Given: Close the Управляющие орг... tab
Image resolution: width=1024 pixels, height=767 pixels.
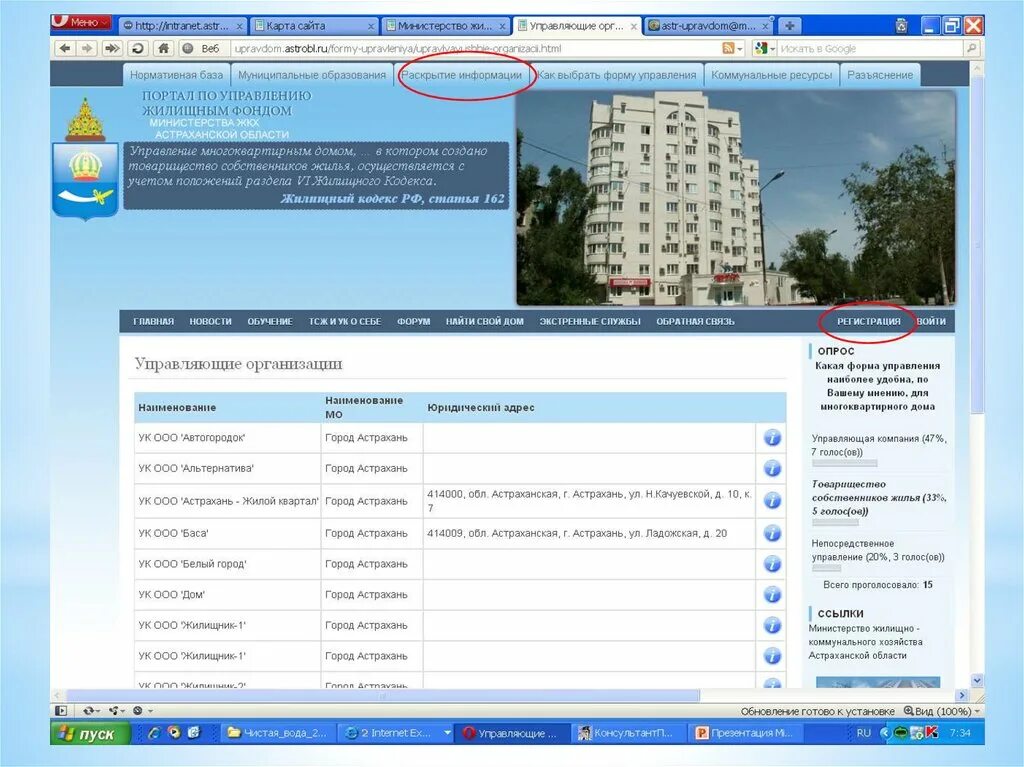Looking at the screenshot, I should point(633,27).
